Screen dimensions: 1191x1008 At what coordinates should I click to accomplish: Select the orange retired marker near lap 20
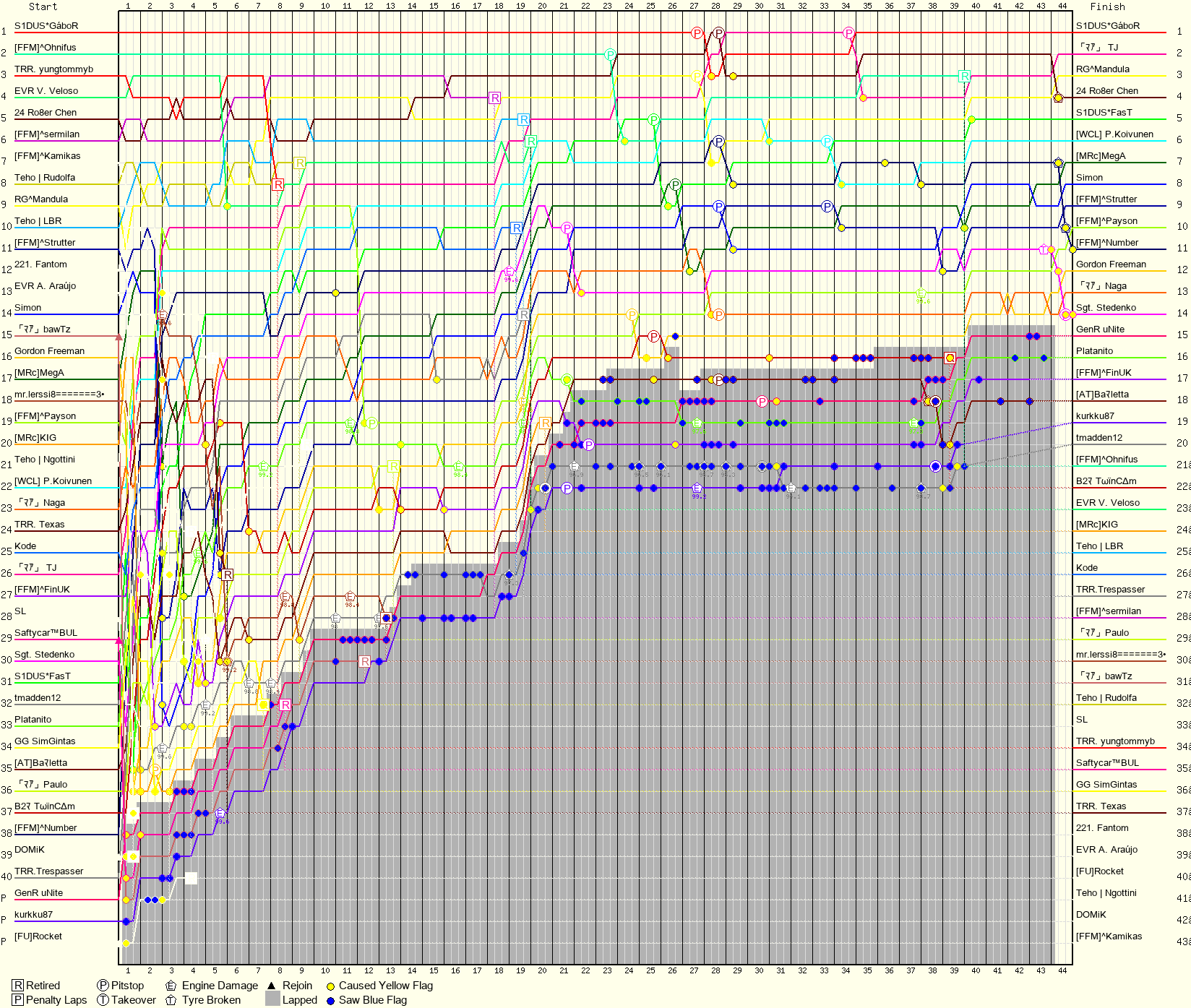coord(545,423)
